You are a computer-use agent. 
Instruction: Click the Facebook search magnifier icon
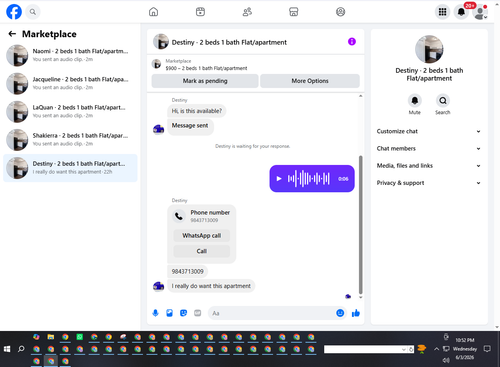(33, 12)
